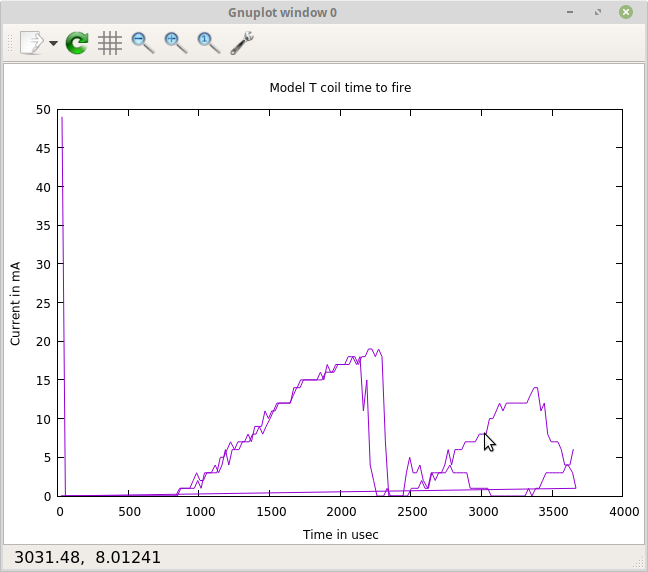Close the Gnuplot window

tap(625, 12)
